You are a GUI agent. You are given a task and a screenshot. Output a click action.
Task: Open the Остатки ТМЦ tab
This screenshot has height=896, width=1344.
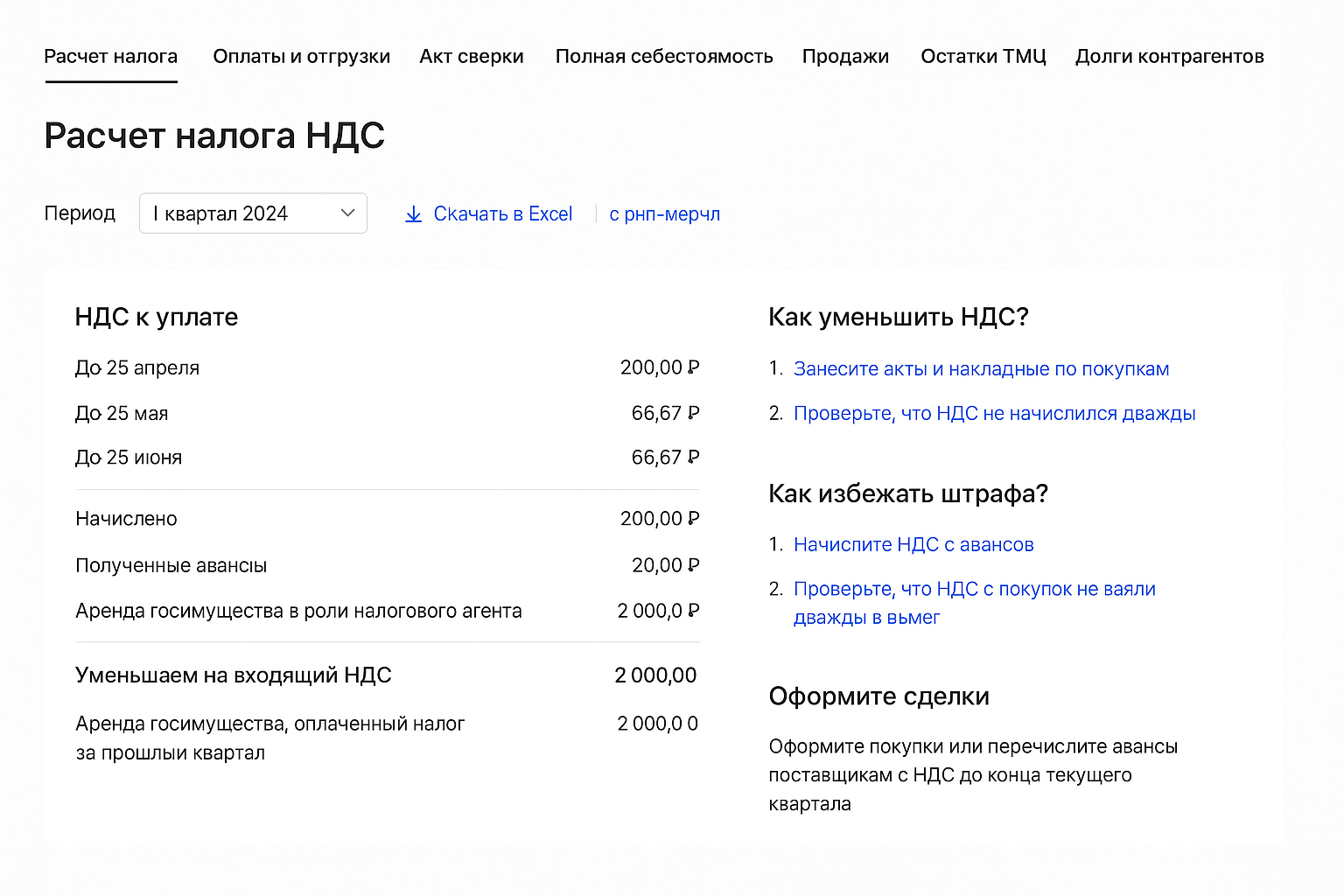(x=983, y=56)
